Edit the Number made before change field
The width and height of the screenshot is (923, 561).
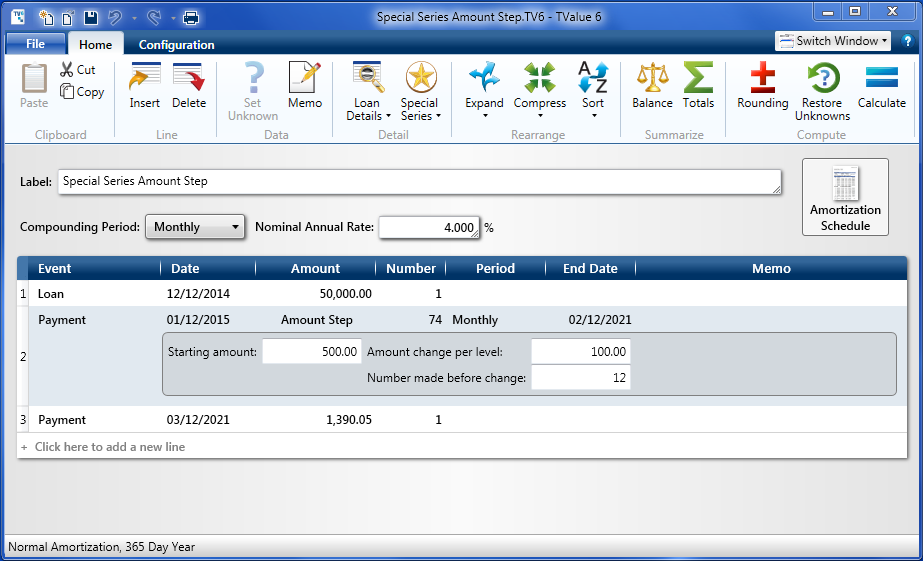(x=580, y=377)
